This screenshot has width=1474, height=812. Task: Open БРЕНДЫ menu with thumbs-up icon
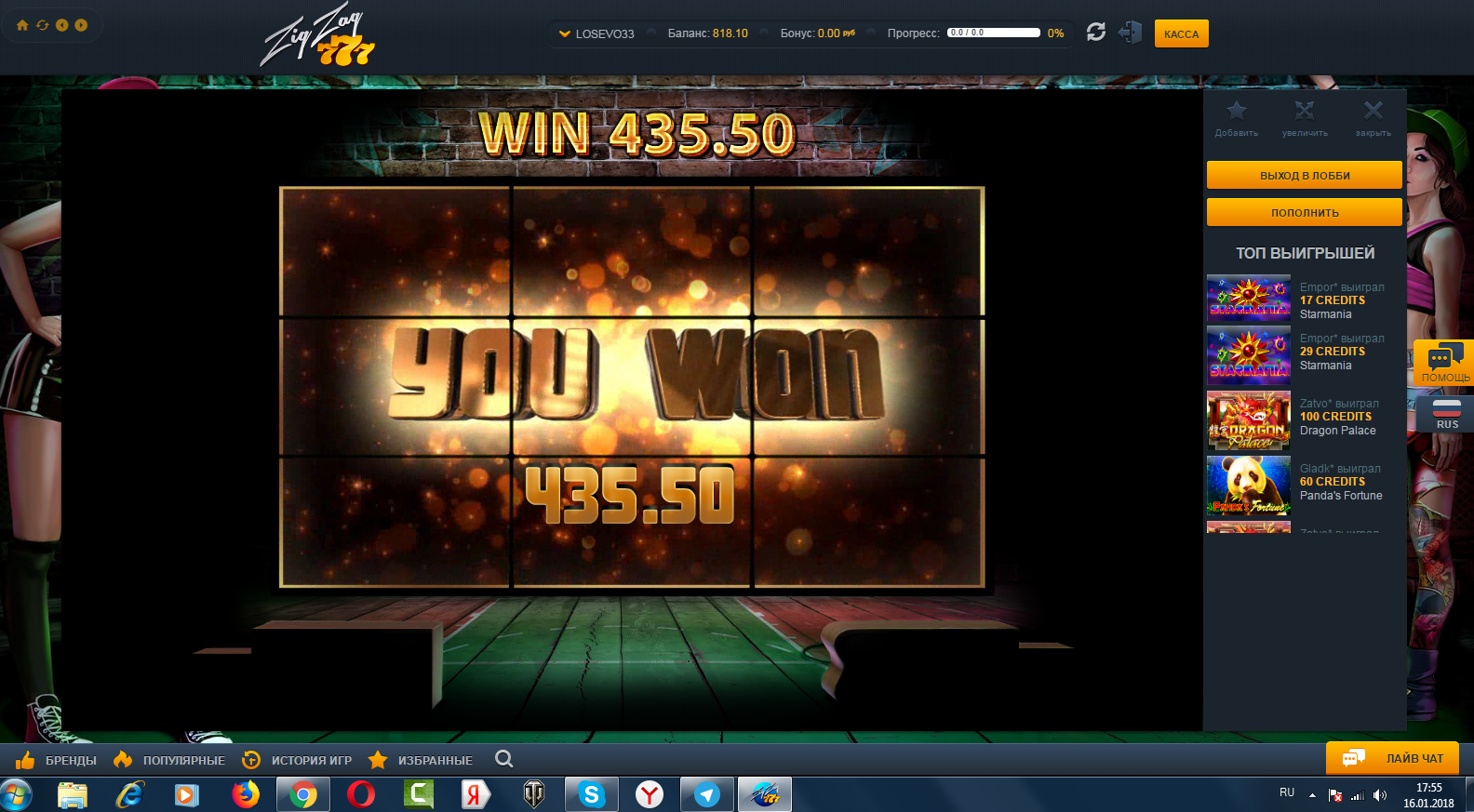(56, 760)
